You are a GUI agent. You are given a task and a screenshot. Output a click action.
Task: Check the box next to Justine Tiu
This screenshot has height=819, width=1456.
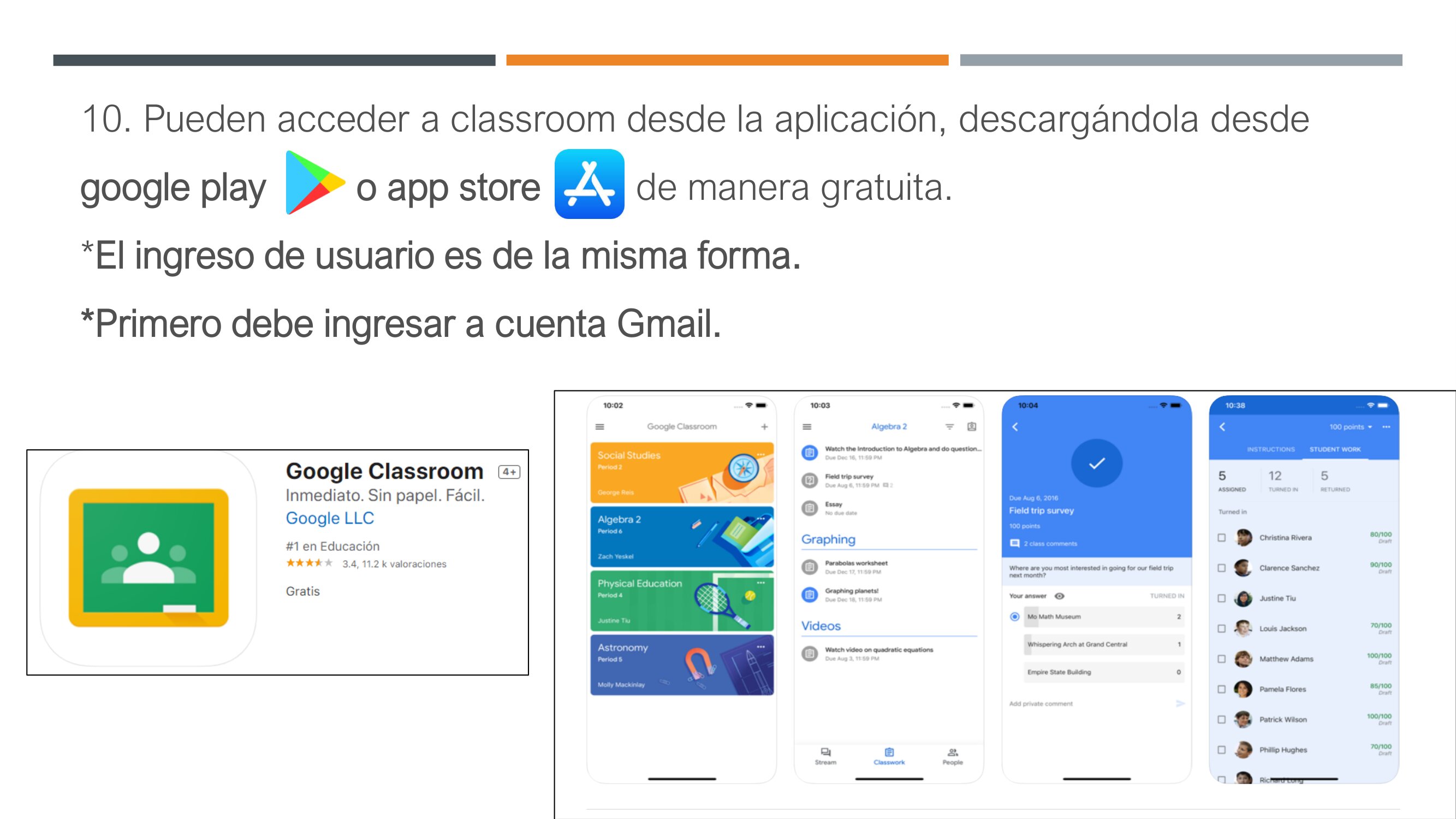1222,598
